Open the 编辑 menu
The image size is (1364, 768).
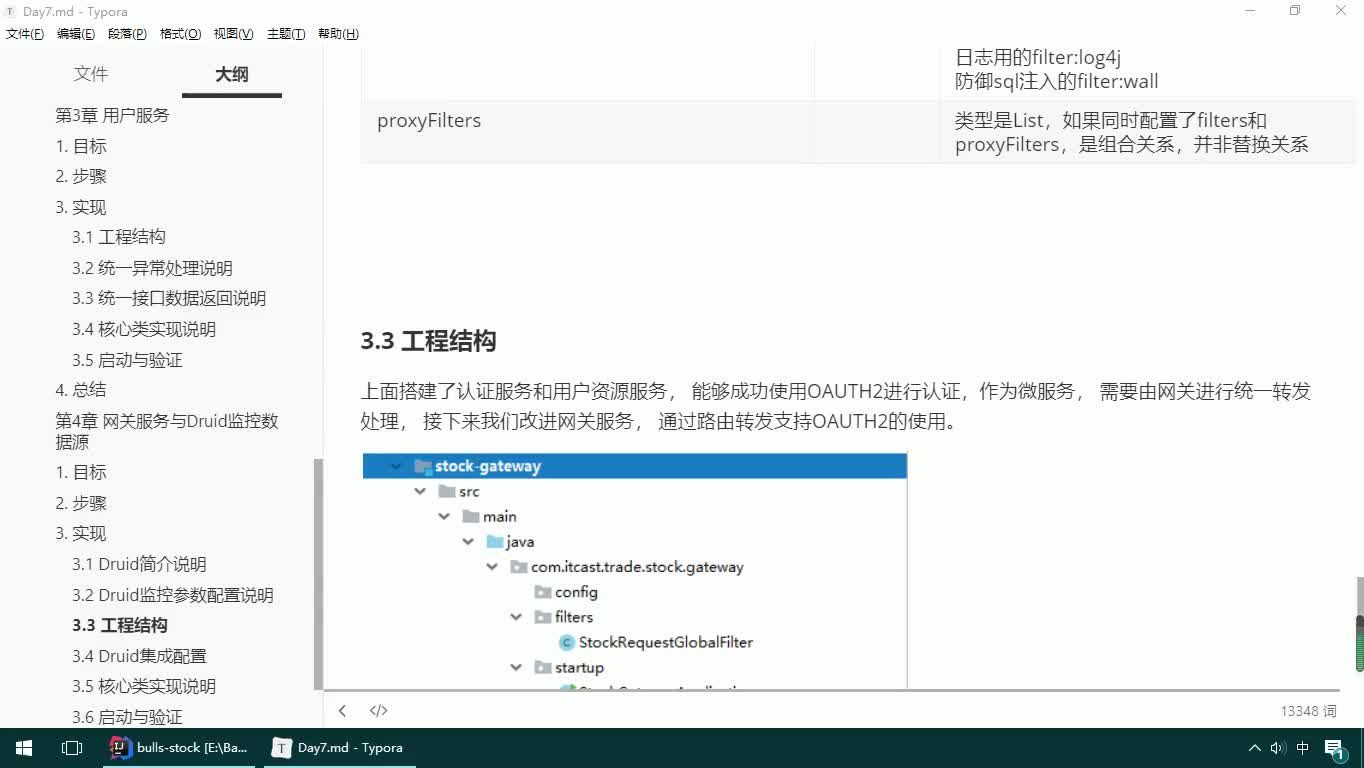[x=76, y=34]
